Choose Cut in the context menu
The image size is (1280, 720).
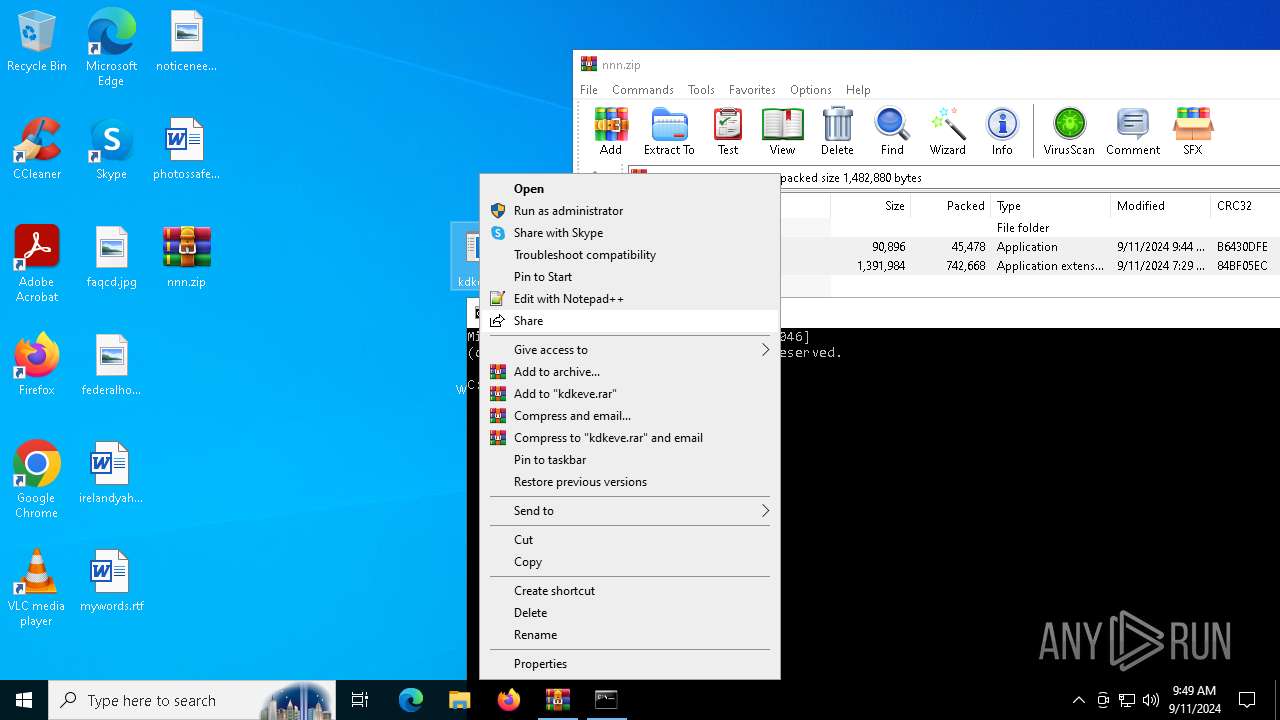coord(630,540)
